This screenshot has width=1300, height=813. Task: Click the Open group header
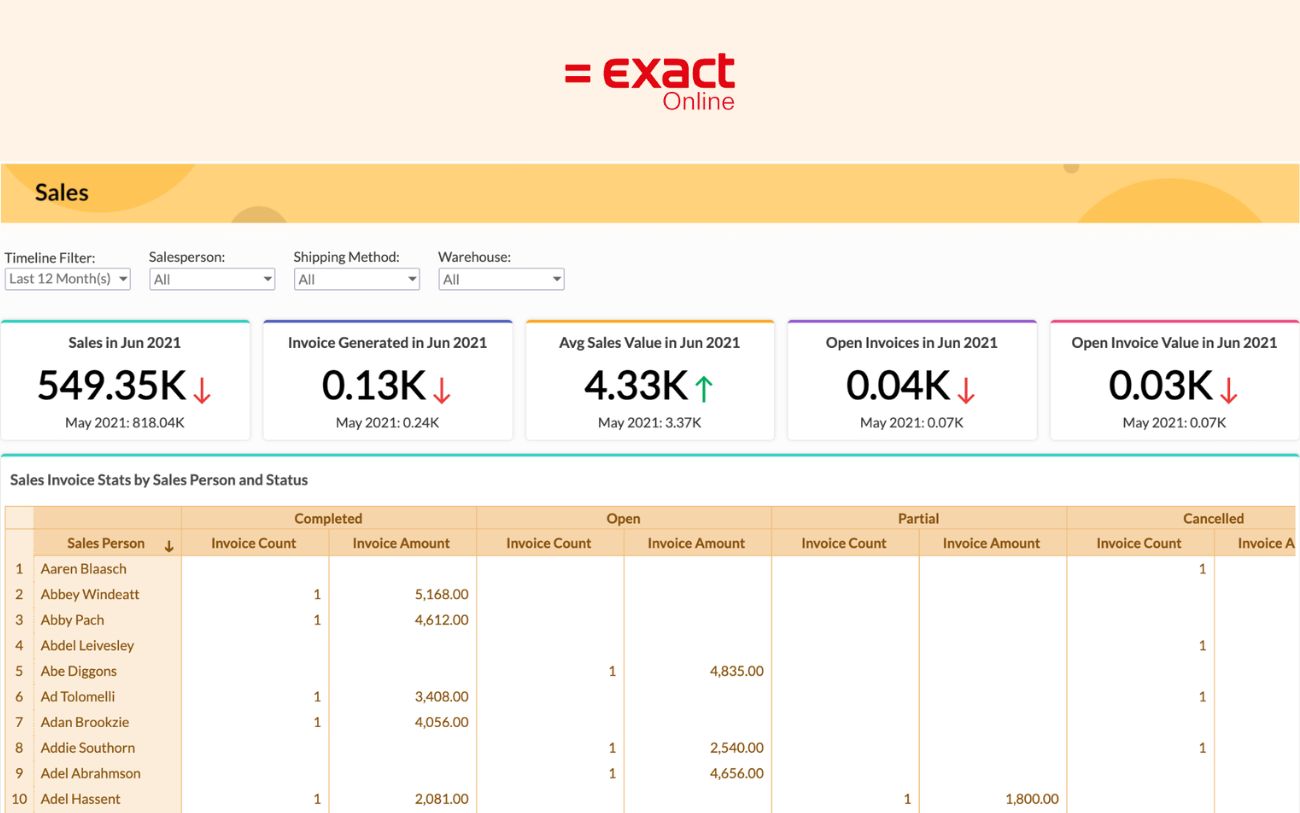point(623,518)
